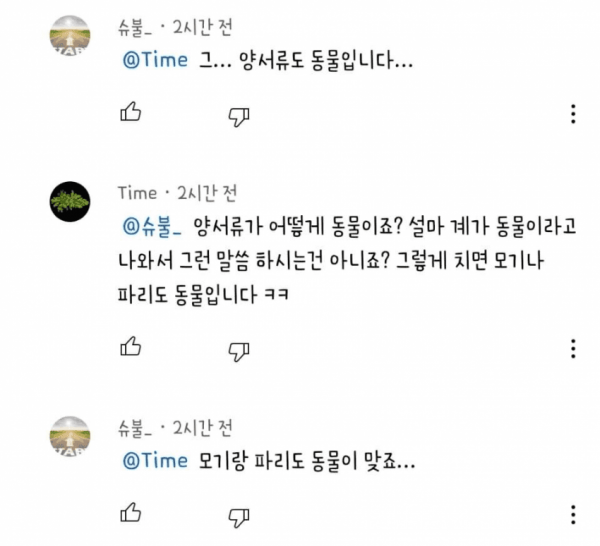Like the comment '모기랑 파리도 동물이 맞죠...'

(x=130, y=513)
